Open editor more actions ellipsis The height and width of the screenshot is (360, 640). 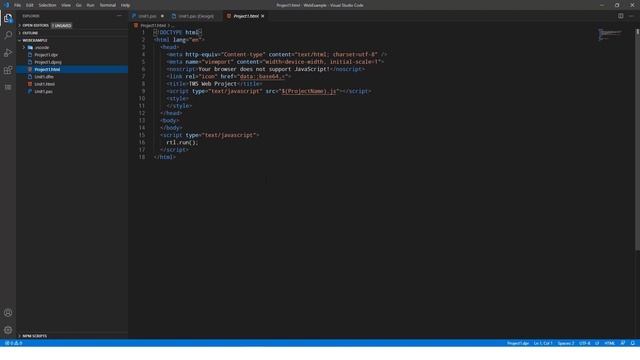point(631,16)
